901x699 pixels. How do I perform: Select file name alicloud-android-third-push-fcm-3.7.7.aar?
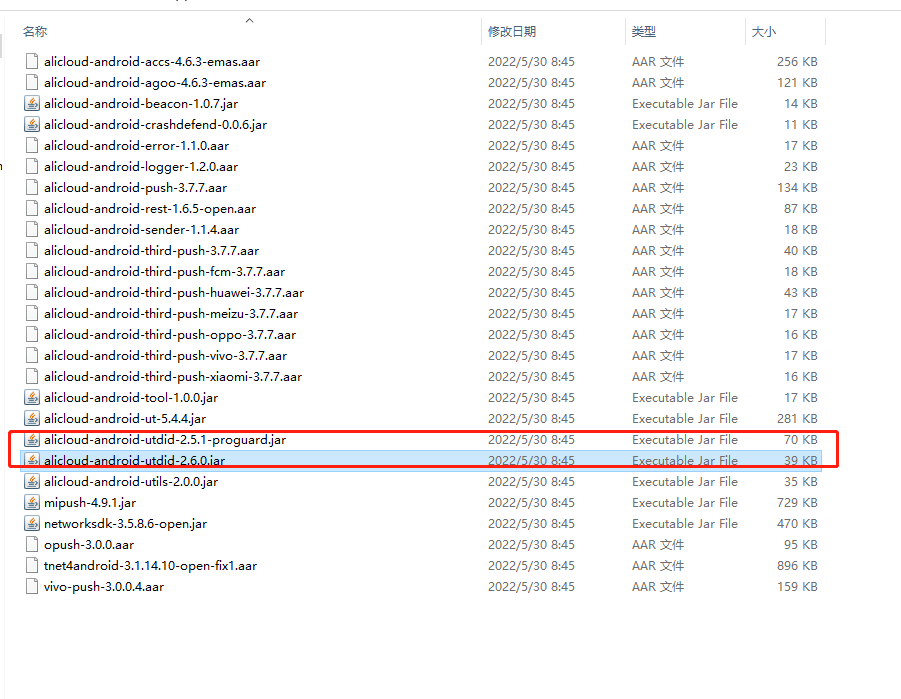[x=164, y=271]
